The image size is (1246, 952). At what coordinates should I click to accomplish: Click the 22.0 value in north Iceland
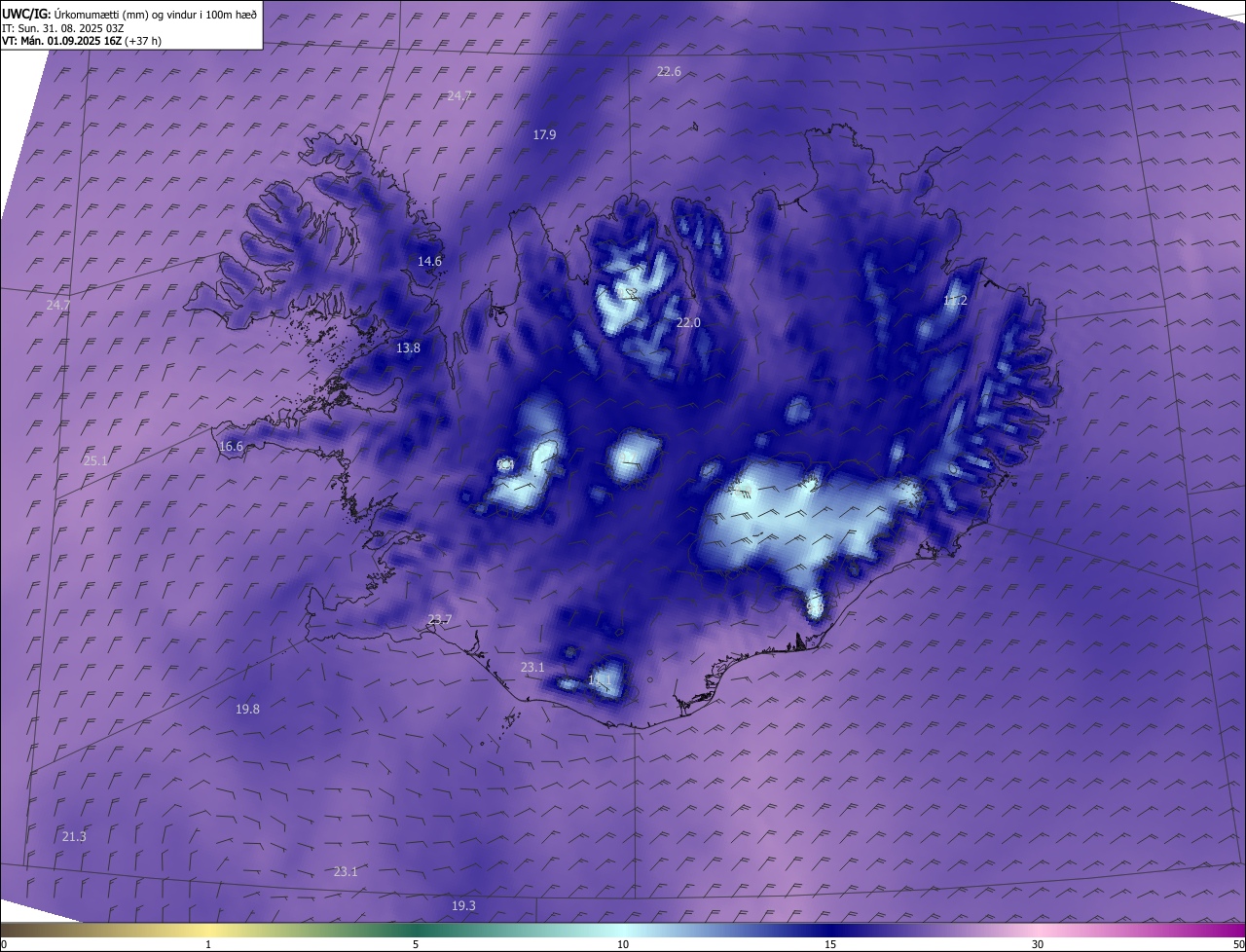coord(688,322)
